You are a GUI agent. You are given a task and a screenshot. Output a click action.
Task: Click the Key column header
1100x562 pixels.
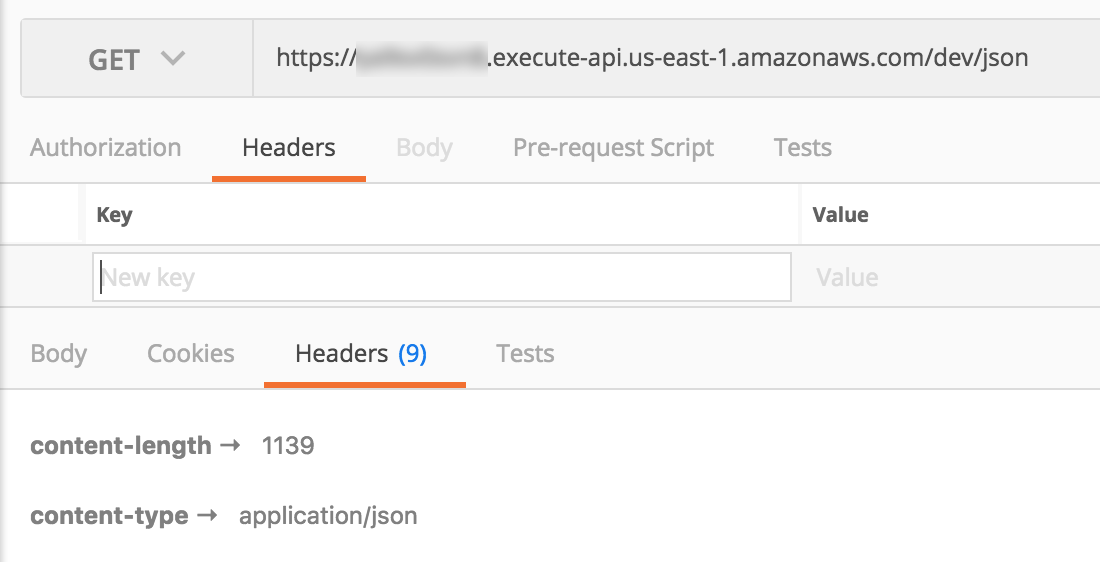(x=114, y=215)
